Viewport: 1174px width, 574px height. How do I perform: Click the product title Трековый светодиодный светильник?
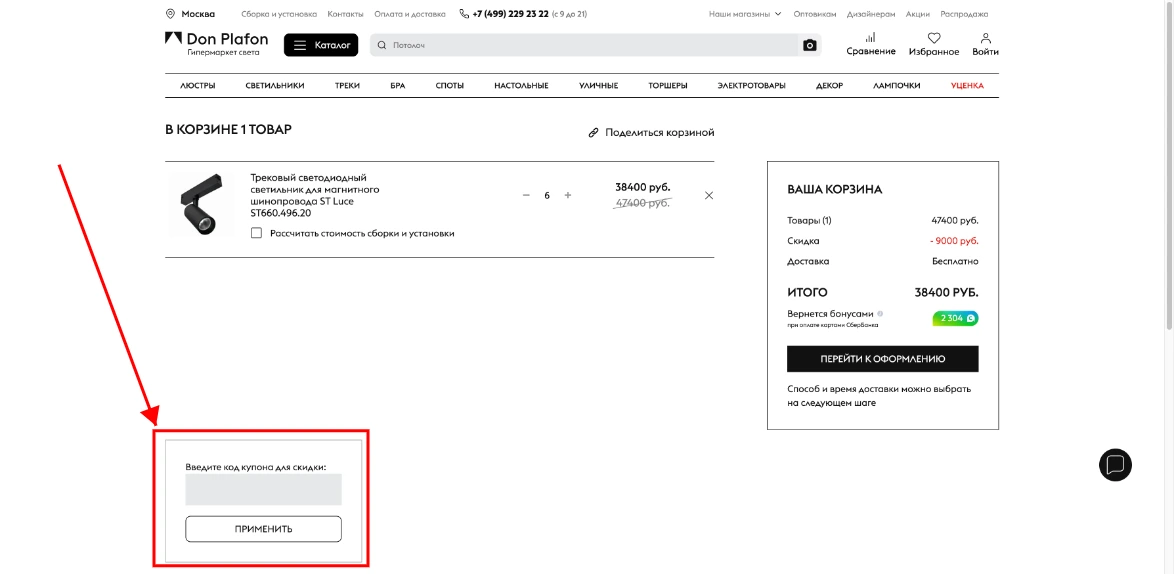pyautogui.click(x=314, y=195)
